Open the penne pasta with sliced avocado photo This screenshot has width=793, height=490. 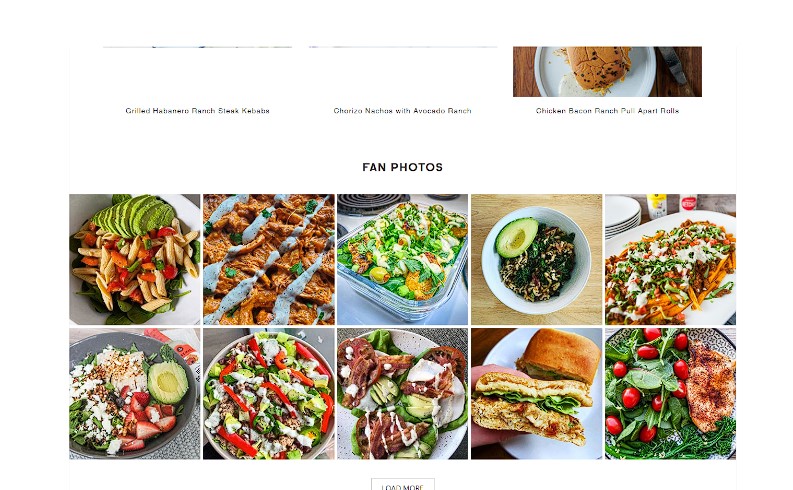pyautogui.click(x=135, y=259)
